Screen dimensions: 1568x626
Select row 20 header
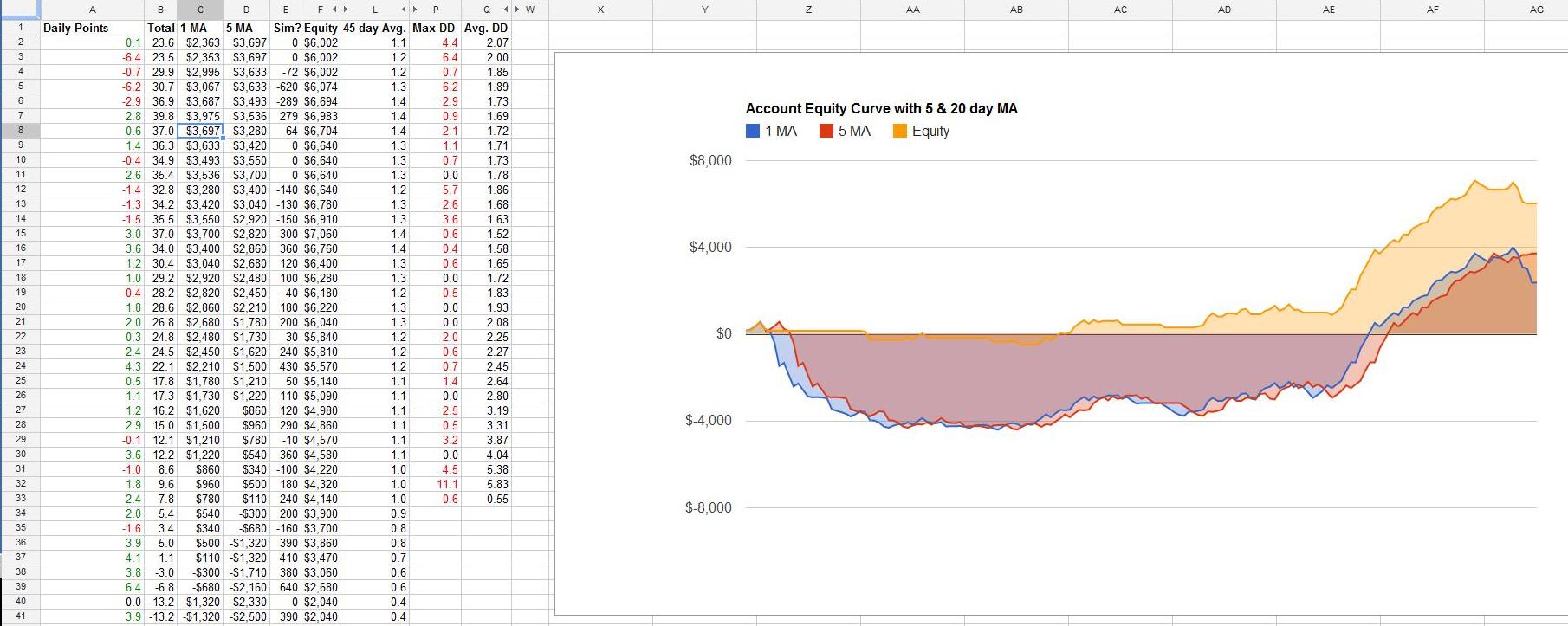click(20, 307)
